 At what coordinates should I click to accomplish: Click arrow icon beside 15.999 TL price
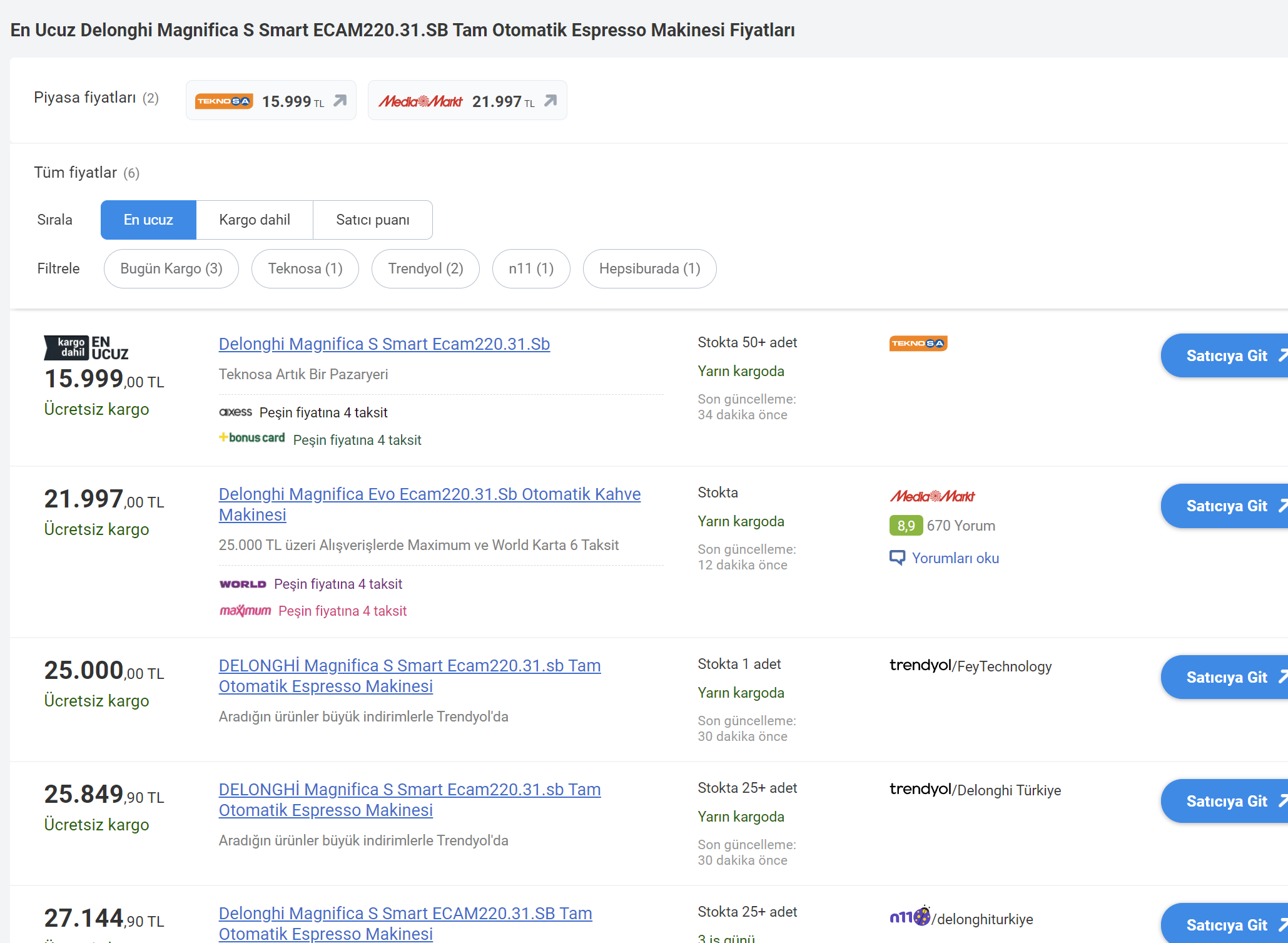click(x=340, y=101)
